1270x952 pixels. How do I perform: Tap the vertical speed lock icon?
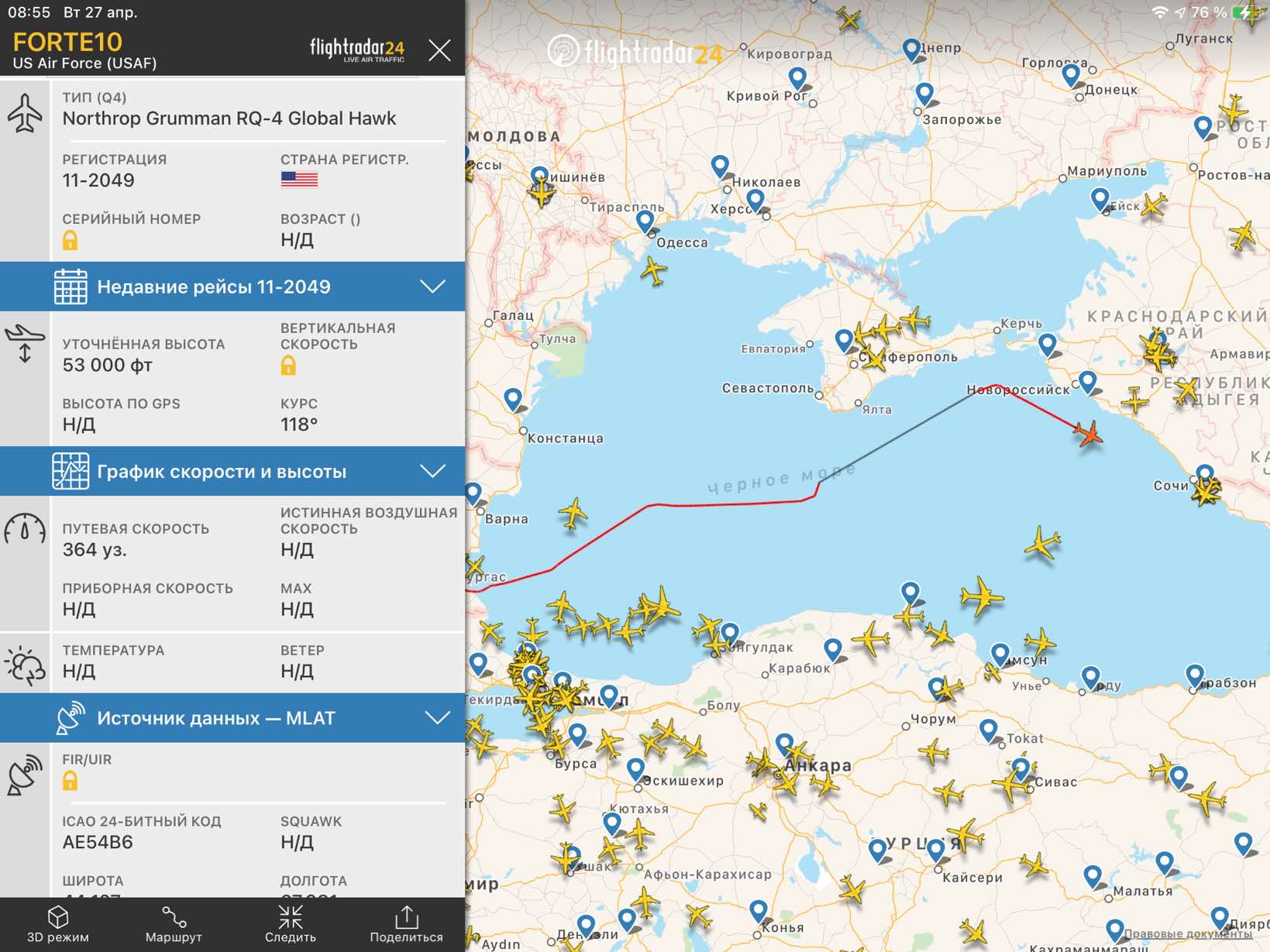[288, 366]
